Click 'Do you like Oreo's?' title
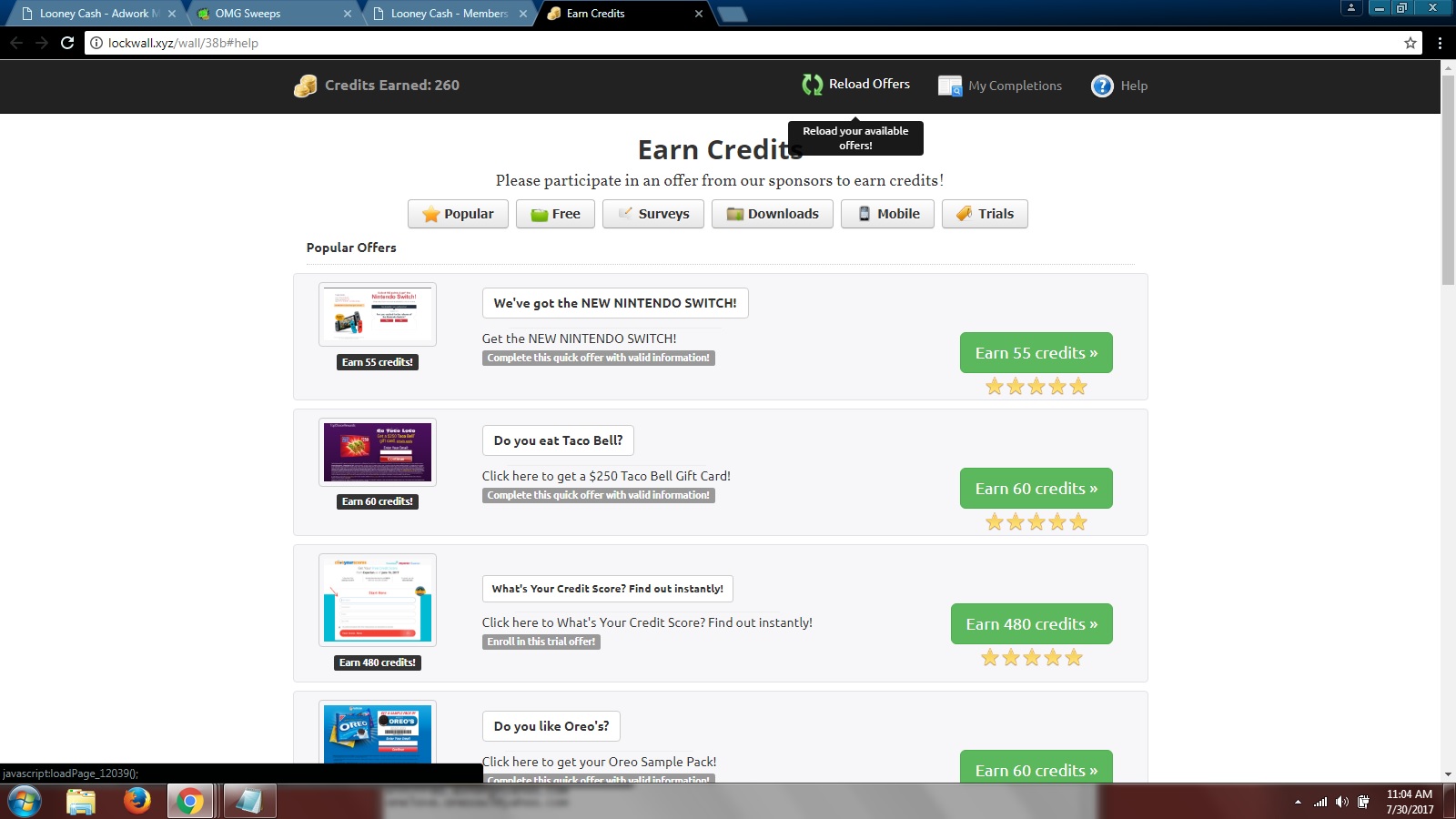1456x819 pixels. [x=551, y=726]
